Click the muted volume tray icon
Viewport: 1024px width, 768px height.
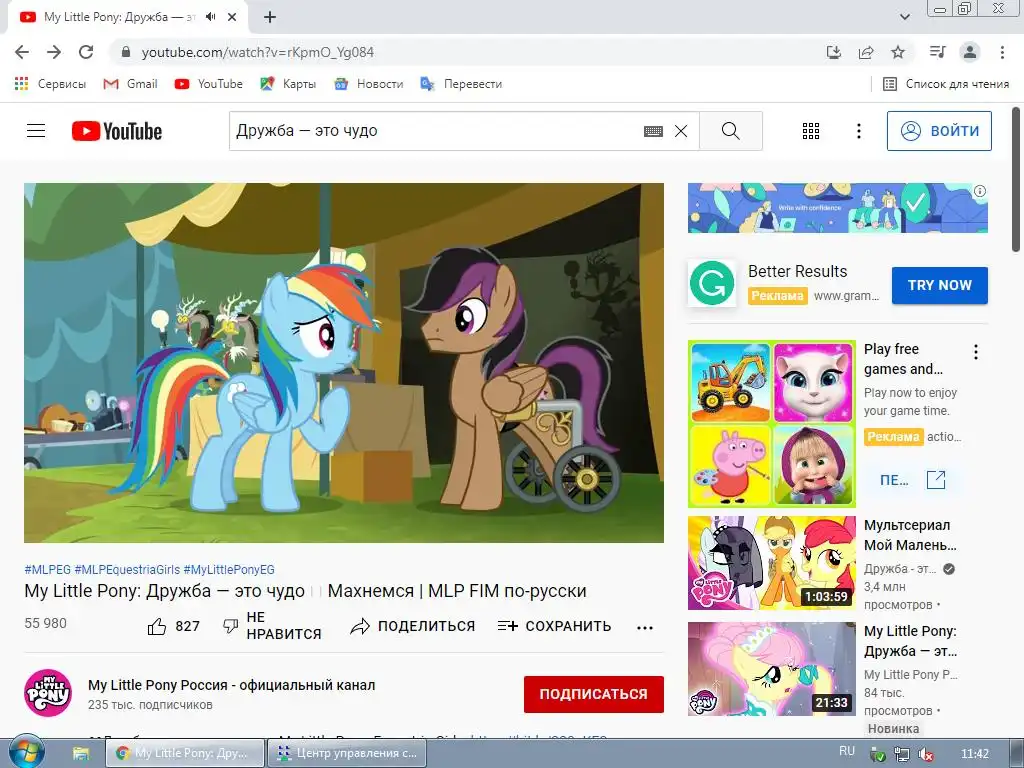[x=925, y=754]
